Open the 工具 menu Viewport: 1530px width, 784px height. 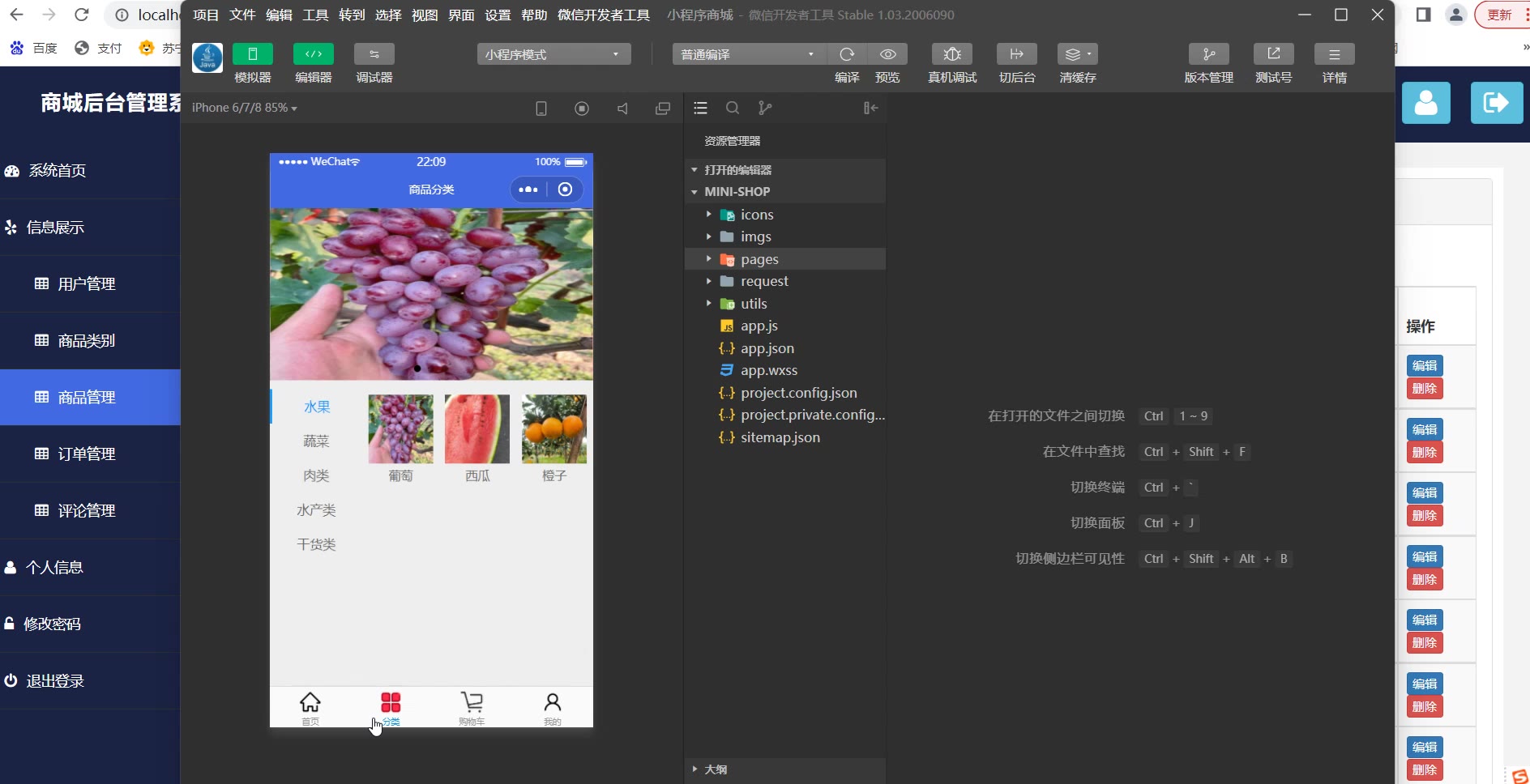[x=315, y=15]
